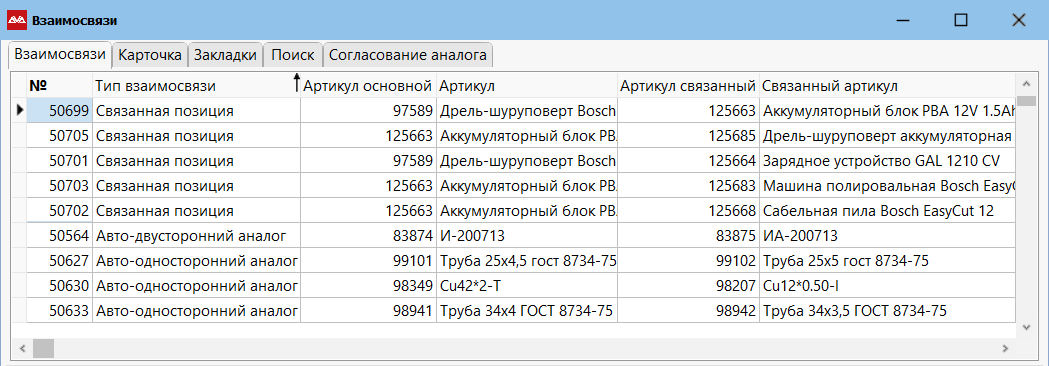Viewport: 1049px width, 366px height.
Task: Click the horizontal scrollbar right arrow
Action: [1005, 348]
